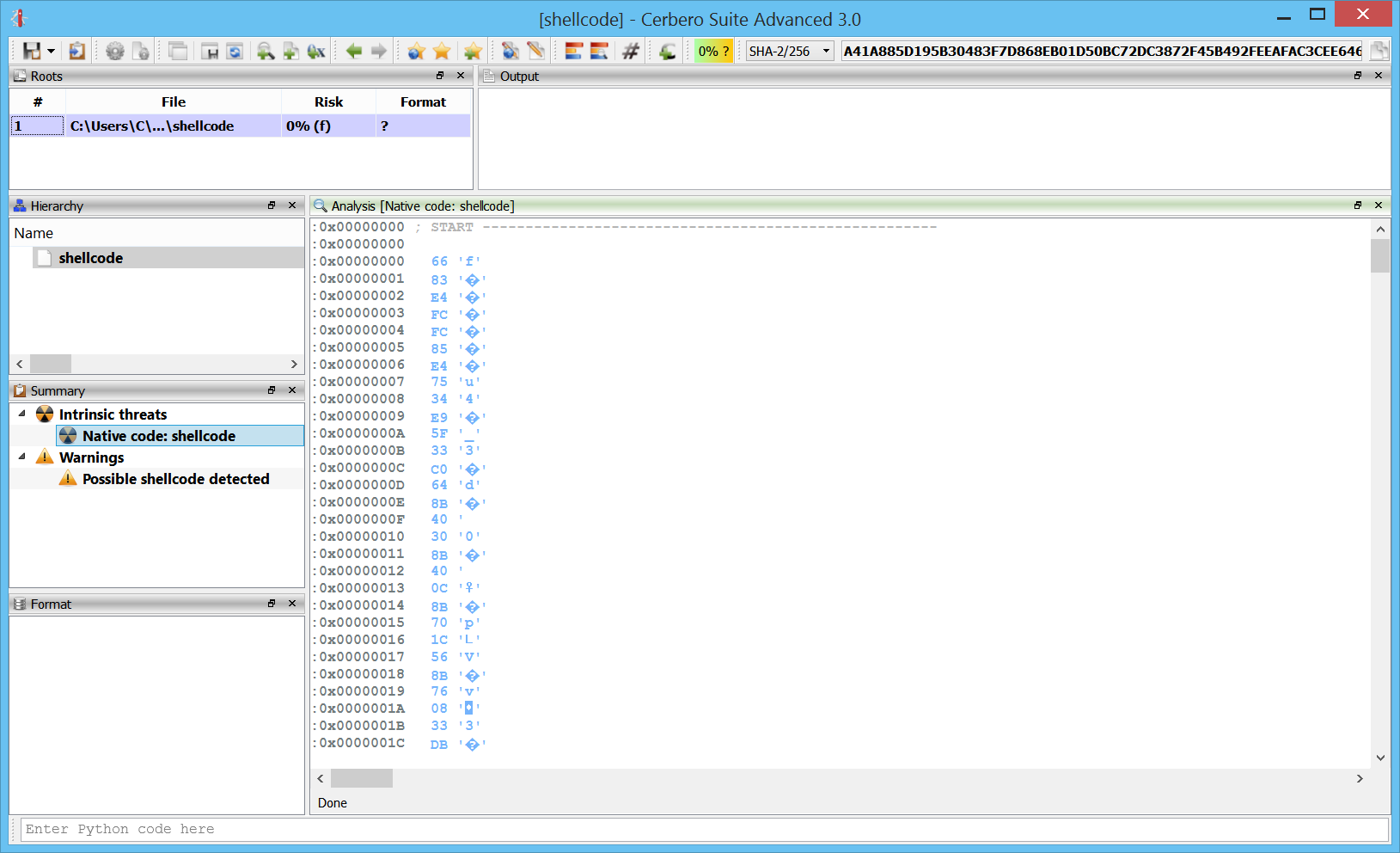Go forward with the gray right arrow

pos(379,52)
